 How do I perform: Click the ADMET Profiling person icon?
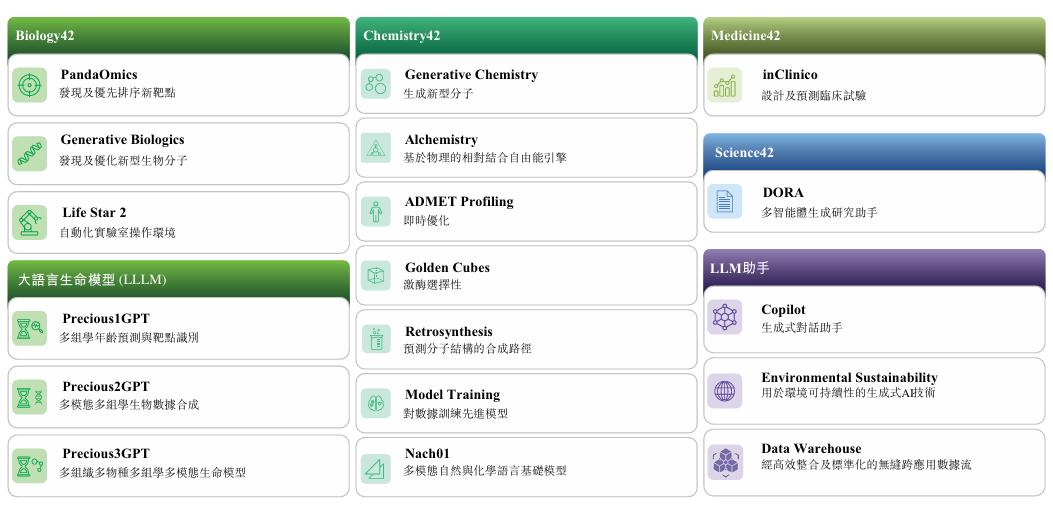coord(376,212)
